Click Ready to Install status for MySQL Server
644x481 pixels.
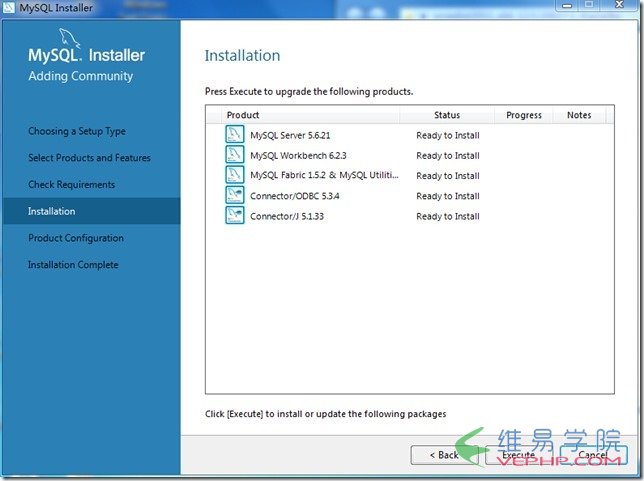pos(448,136)
